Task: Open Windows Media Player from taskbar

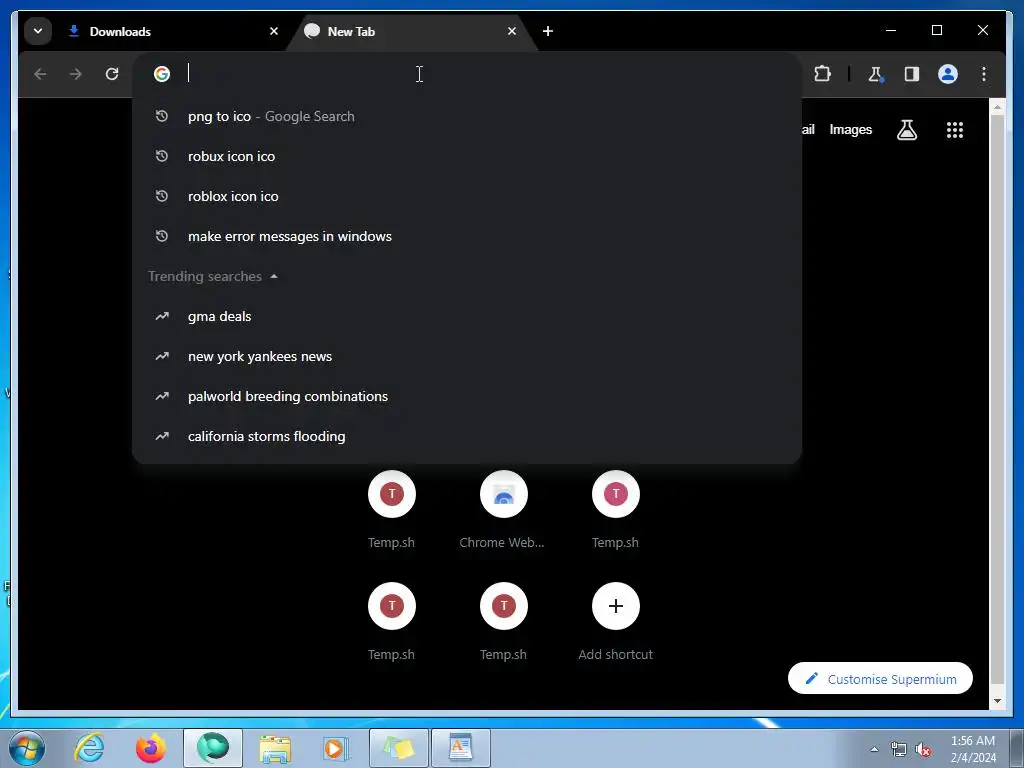Action: (x=336, y=748)
